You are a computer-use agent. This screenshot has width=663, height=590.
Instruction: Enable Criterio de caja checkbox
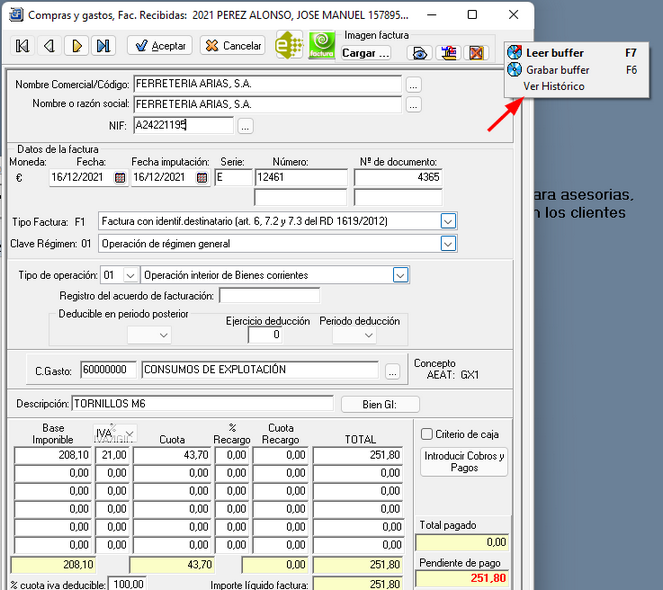[x=427, y=433]
